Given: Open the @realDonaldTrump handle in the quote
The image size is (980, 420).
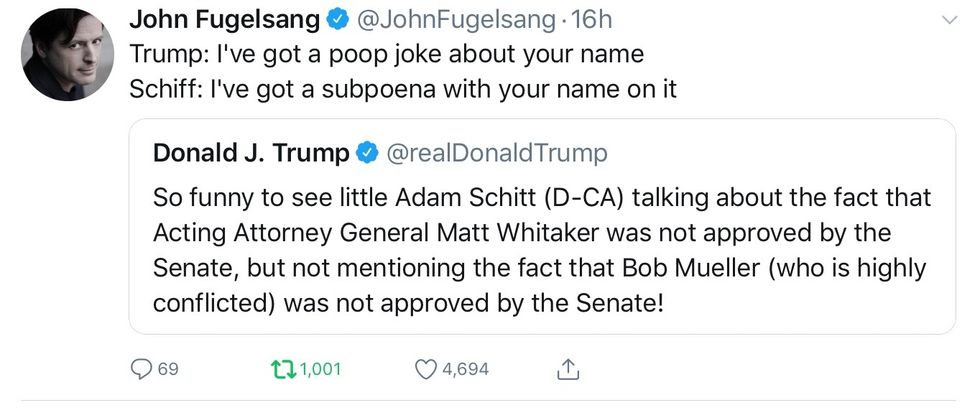Looking at the screenshot, I should [x=495, y=152].
